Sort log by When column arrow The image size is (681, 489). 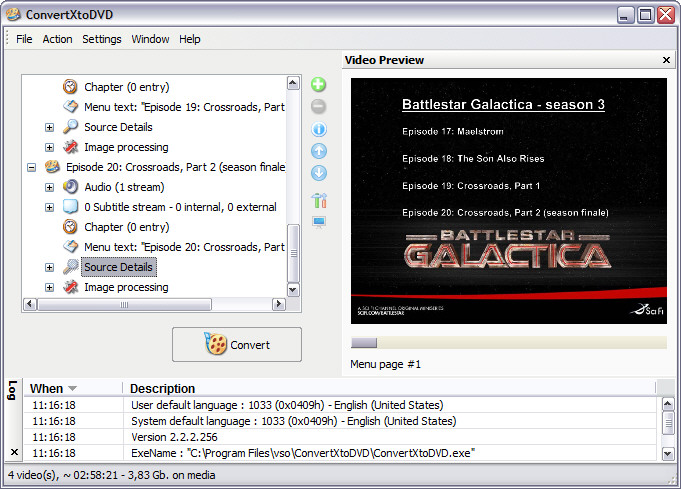(x=73, y=388)
